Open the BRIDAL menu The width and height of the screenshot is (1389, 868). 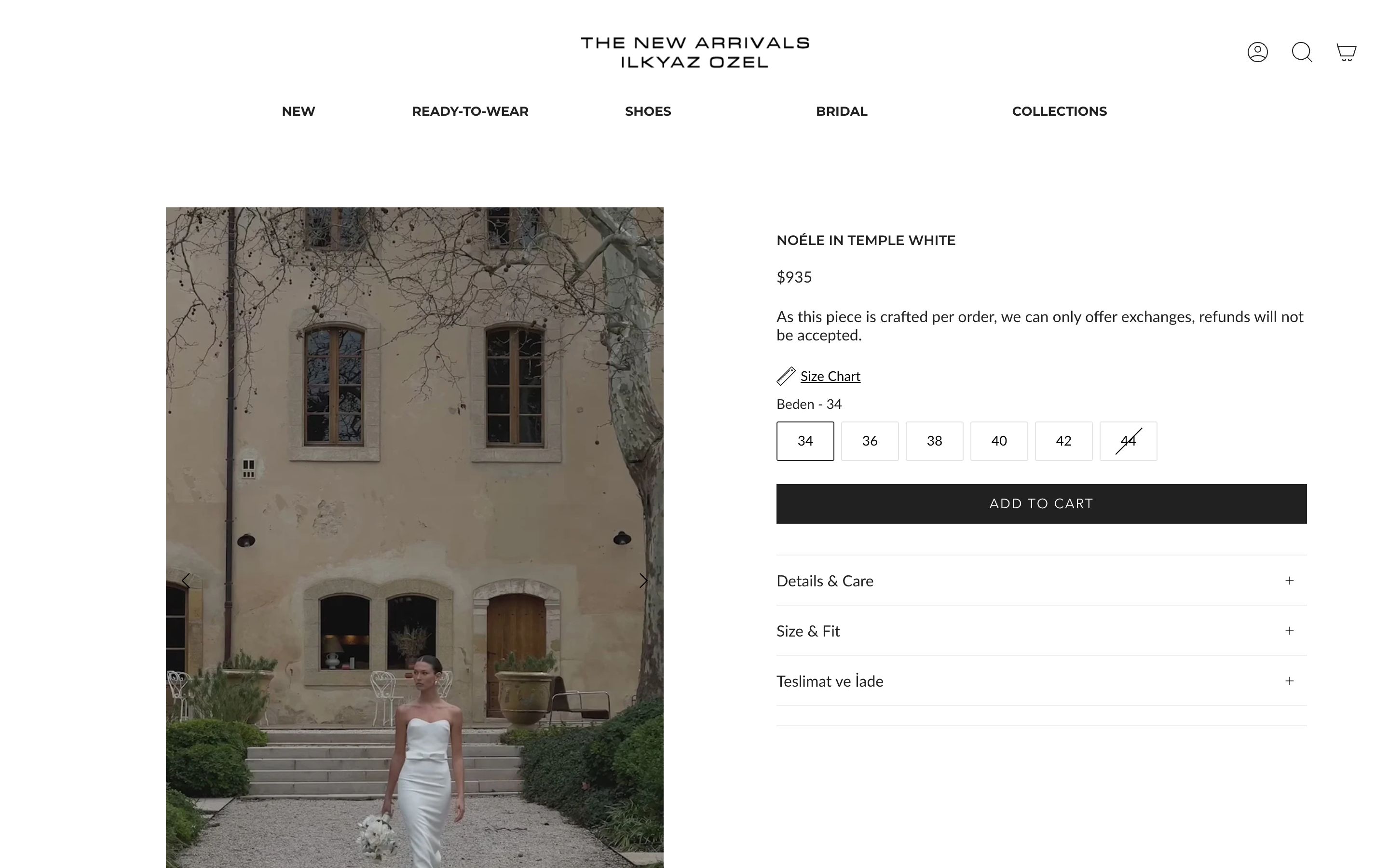[x=842, y=111]
